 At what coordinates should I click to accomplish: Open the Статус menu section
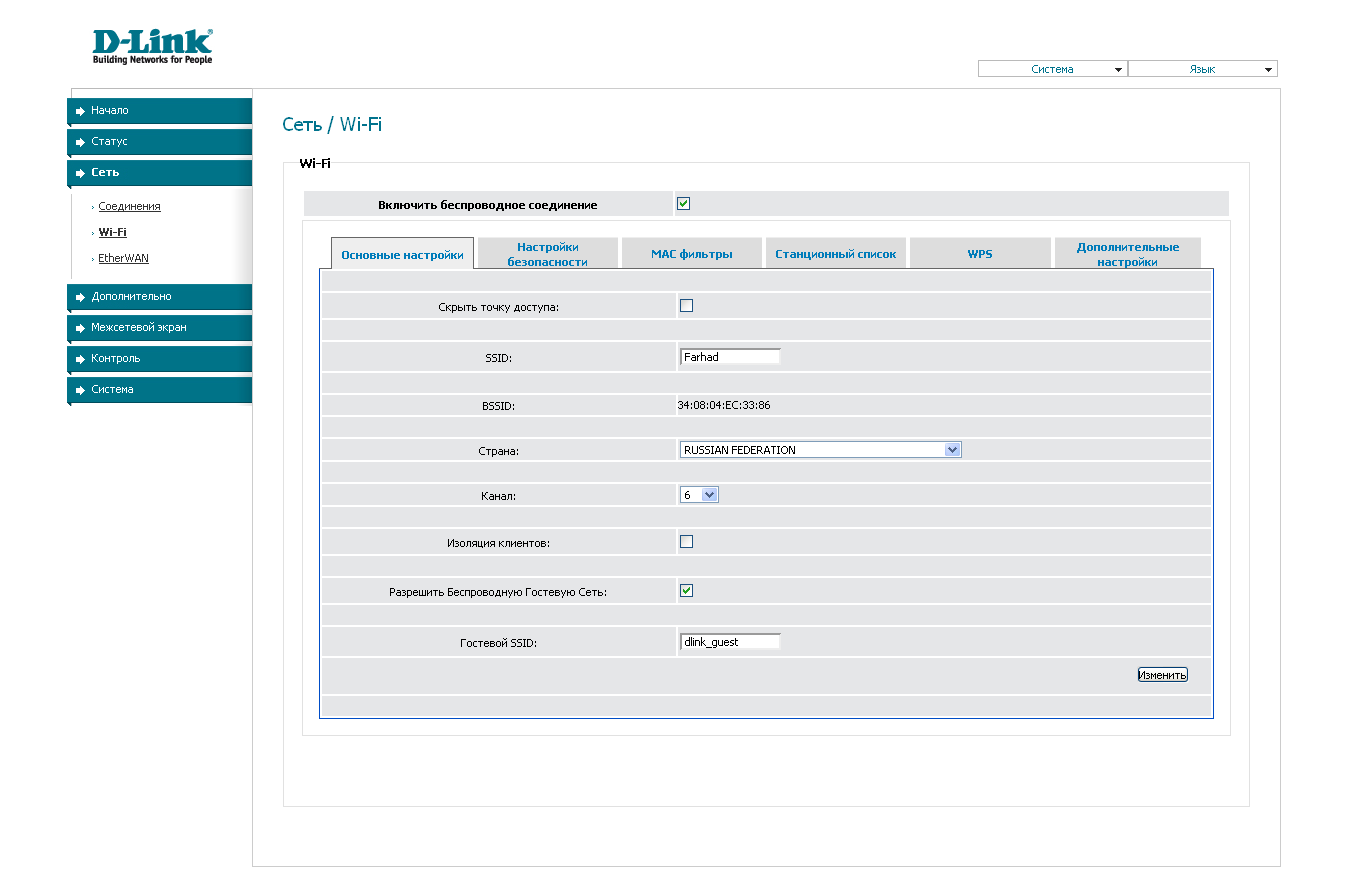160,142
